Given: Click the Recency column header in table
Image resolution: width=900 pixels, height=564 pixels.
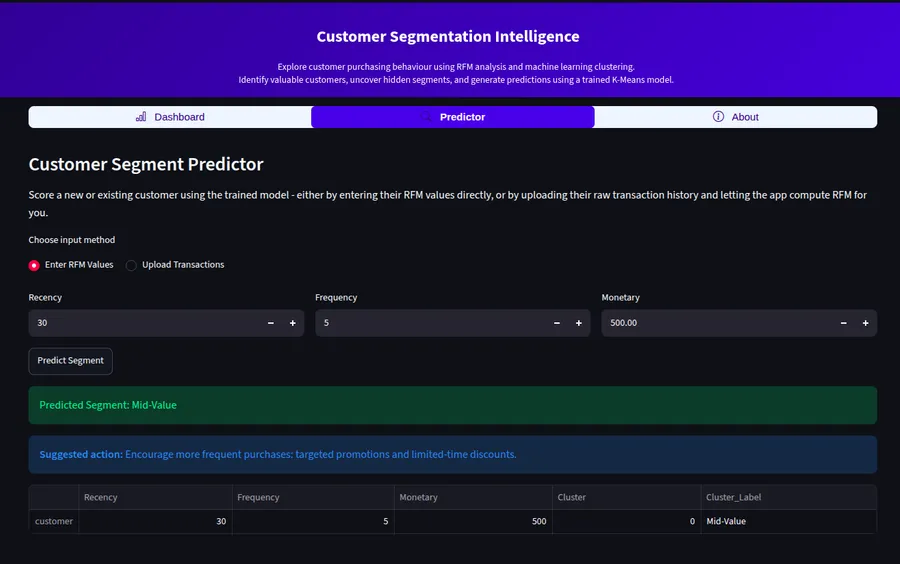Looking at the screenshot, I should click(155, 497).
